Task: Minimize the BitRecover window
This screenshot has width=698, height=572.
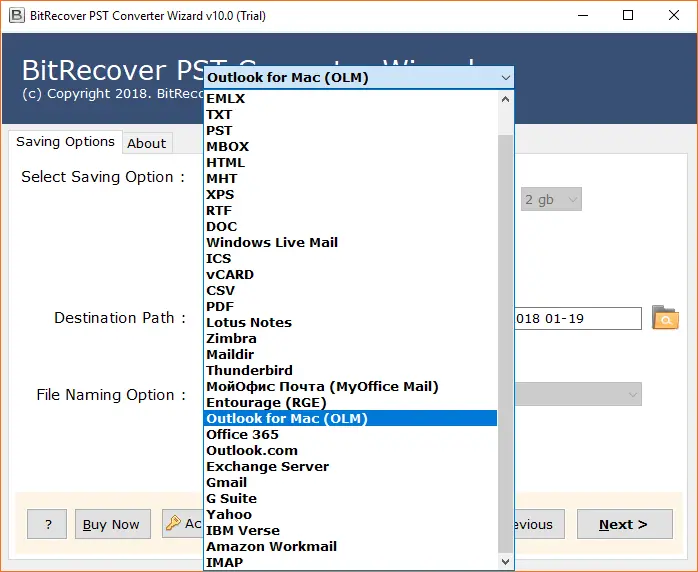Action: 583,16
